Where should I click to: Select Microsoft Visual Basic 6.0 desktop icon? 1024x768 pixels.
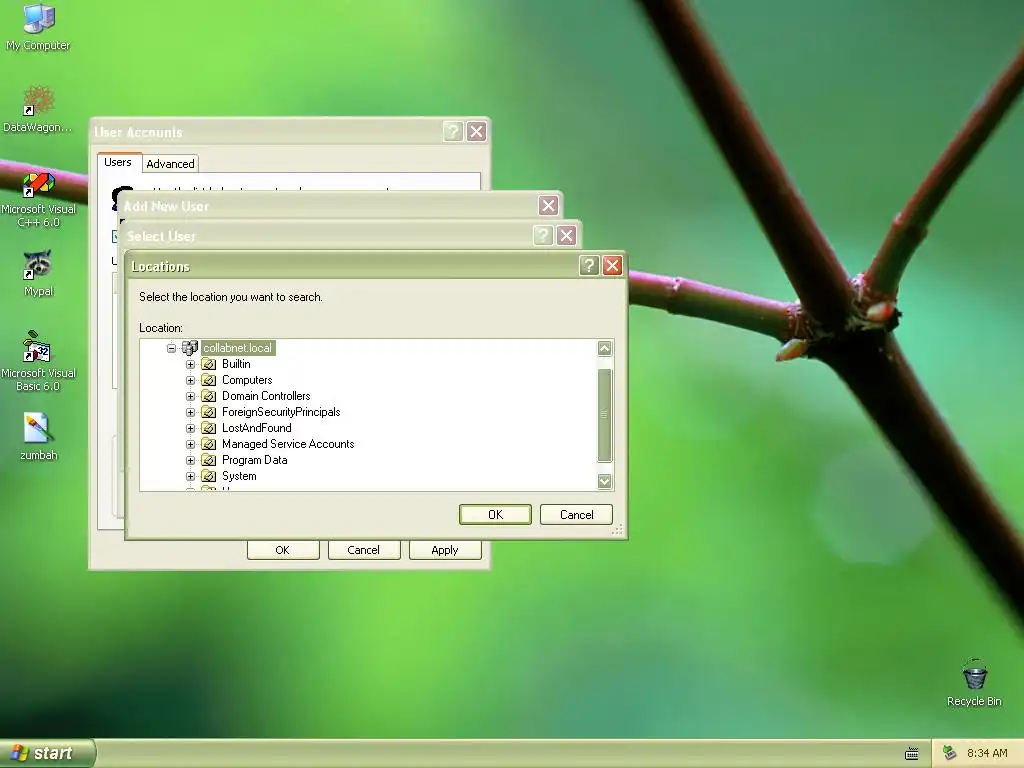[38, 346]
